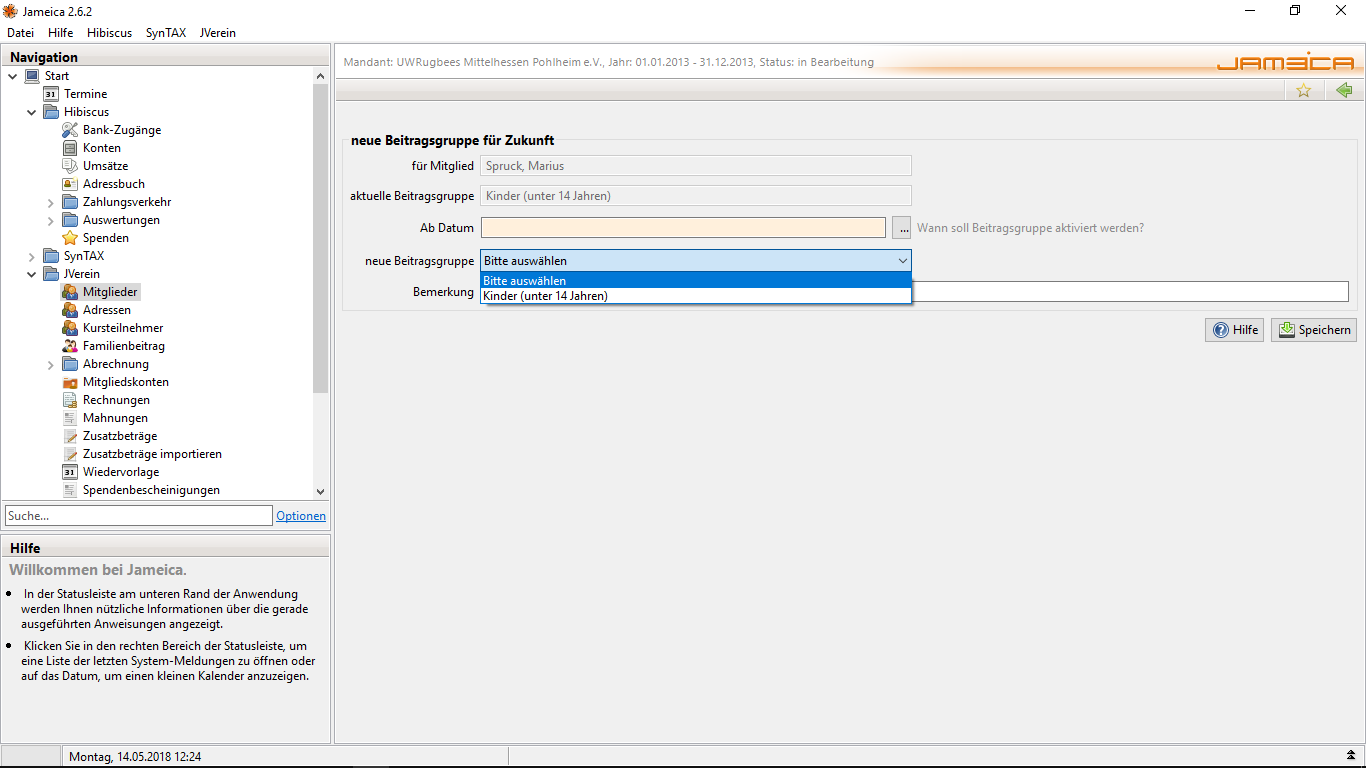
Task: Click the navigation tree scroll-up arrow
Action: (x=320, y=76)
